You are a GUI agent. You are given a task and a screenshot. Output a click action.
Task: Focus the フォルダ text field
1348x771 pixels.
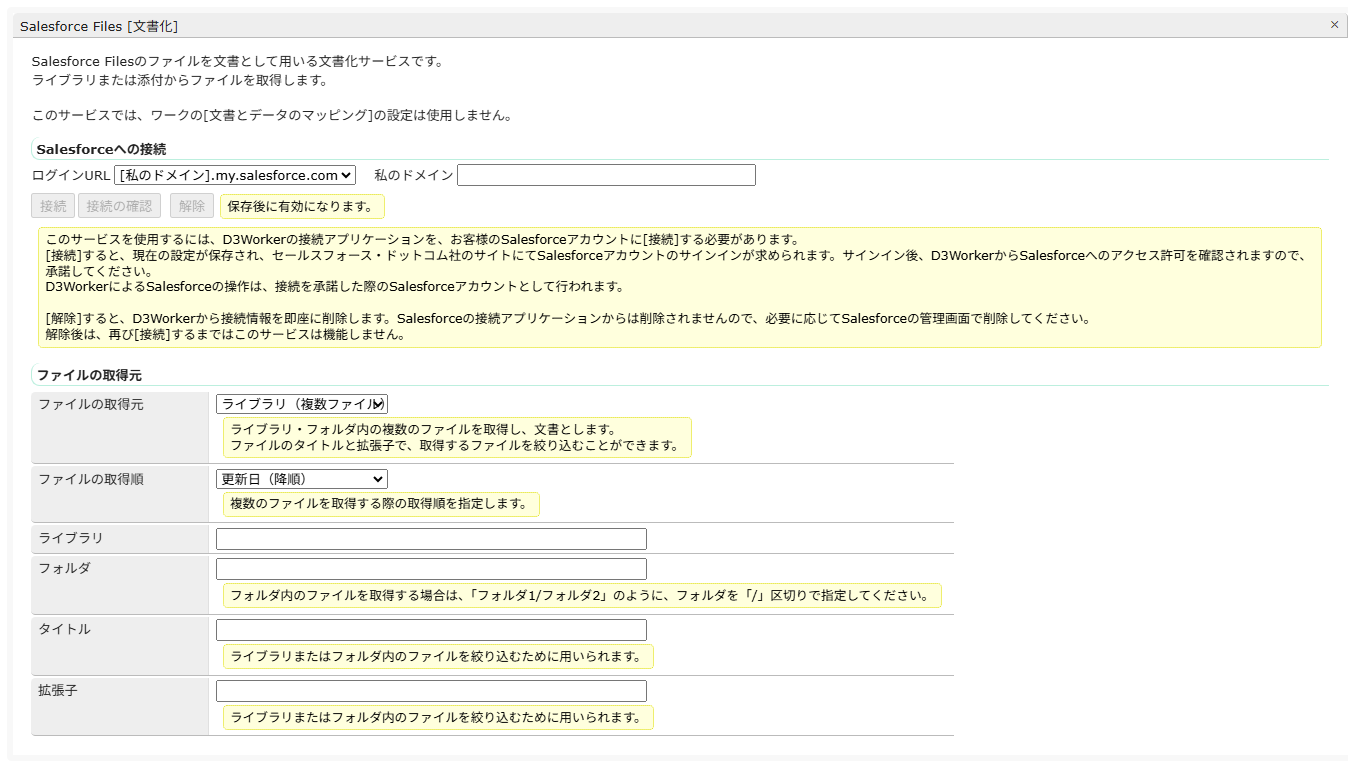(431, 569)
